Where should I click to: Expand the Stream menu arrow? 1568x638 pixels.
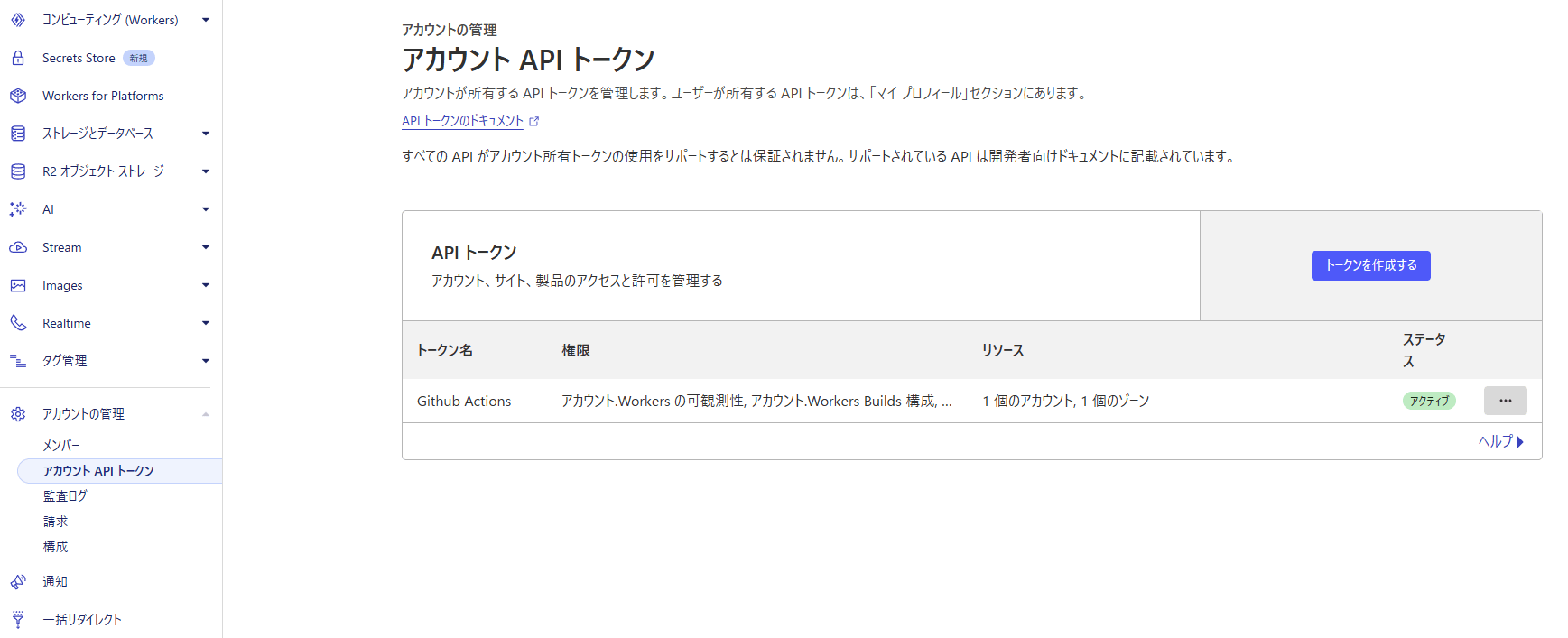coord(206,247)
